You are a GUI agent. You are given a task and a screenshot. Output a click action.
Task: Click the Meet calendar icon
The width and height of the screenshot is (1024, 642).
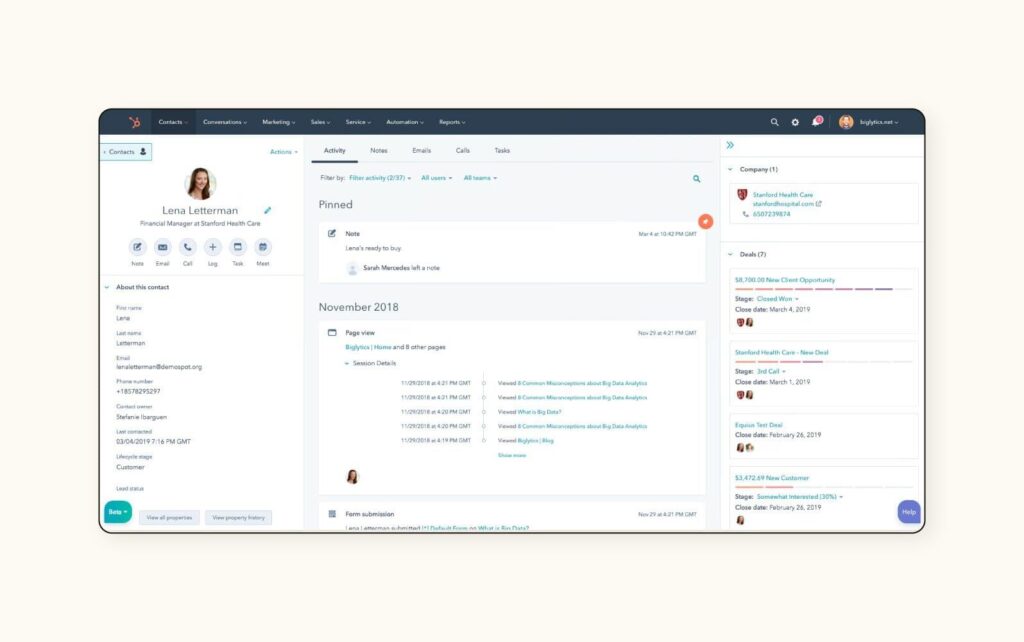[263, 247]
